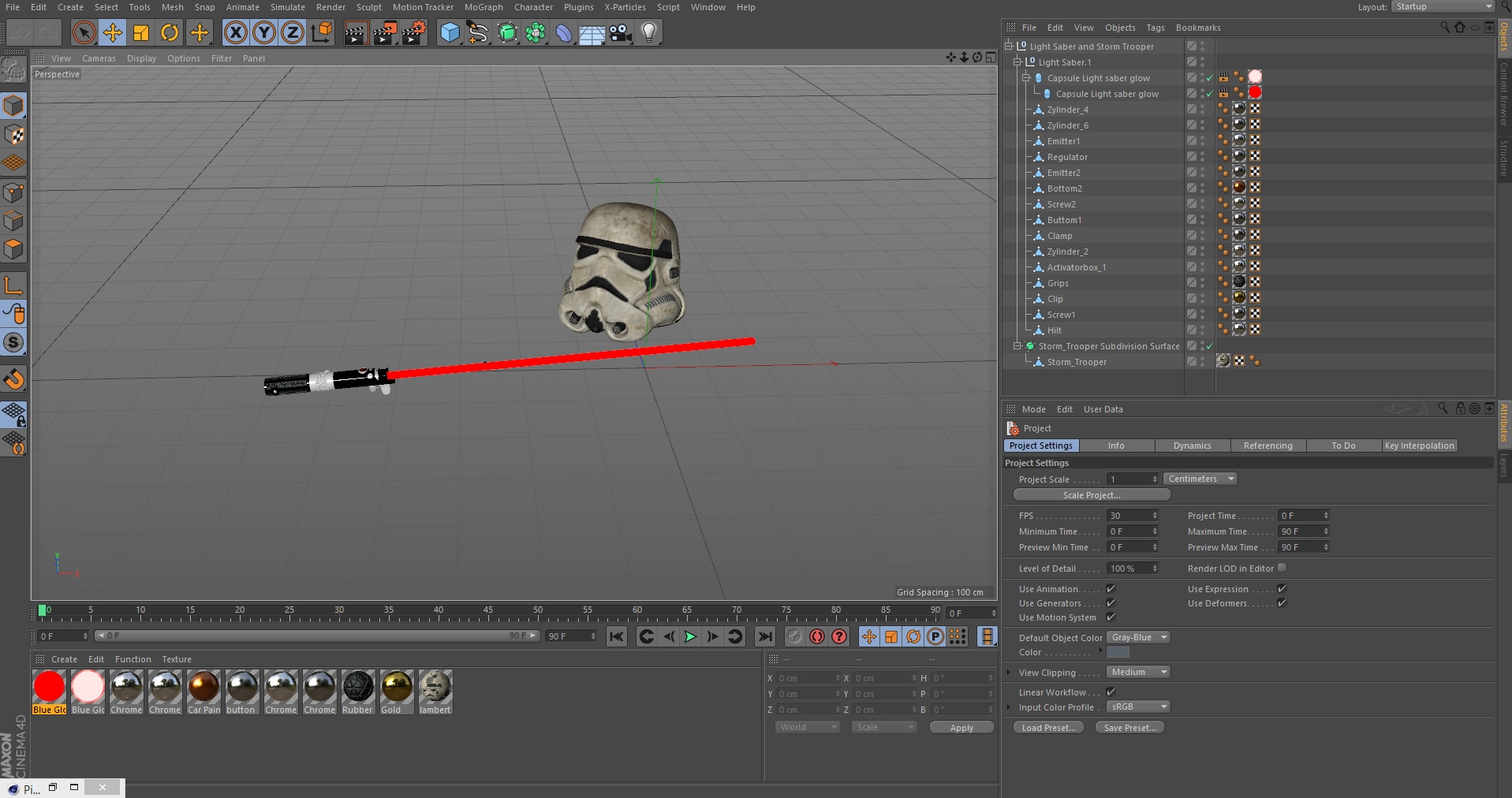The image size is (1512, 798).
Task: Toggle Enable Snap magnet icon
Action: pos(14,379)
